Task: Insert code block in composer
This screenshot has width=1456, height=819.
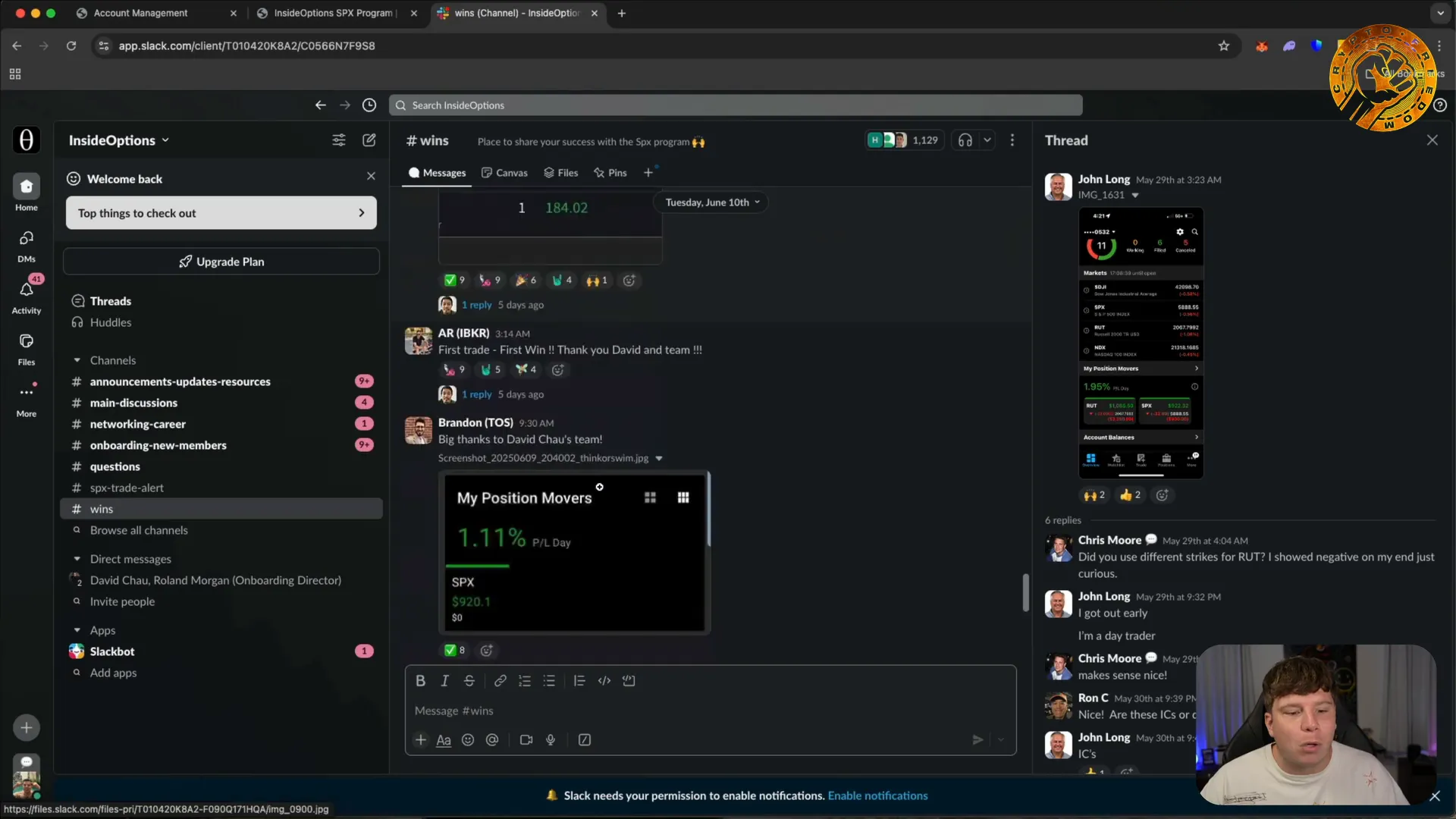Action: click(629, 681)
